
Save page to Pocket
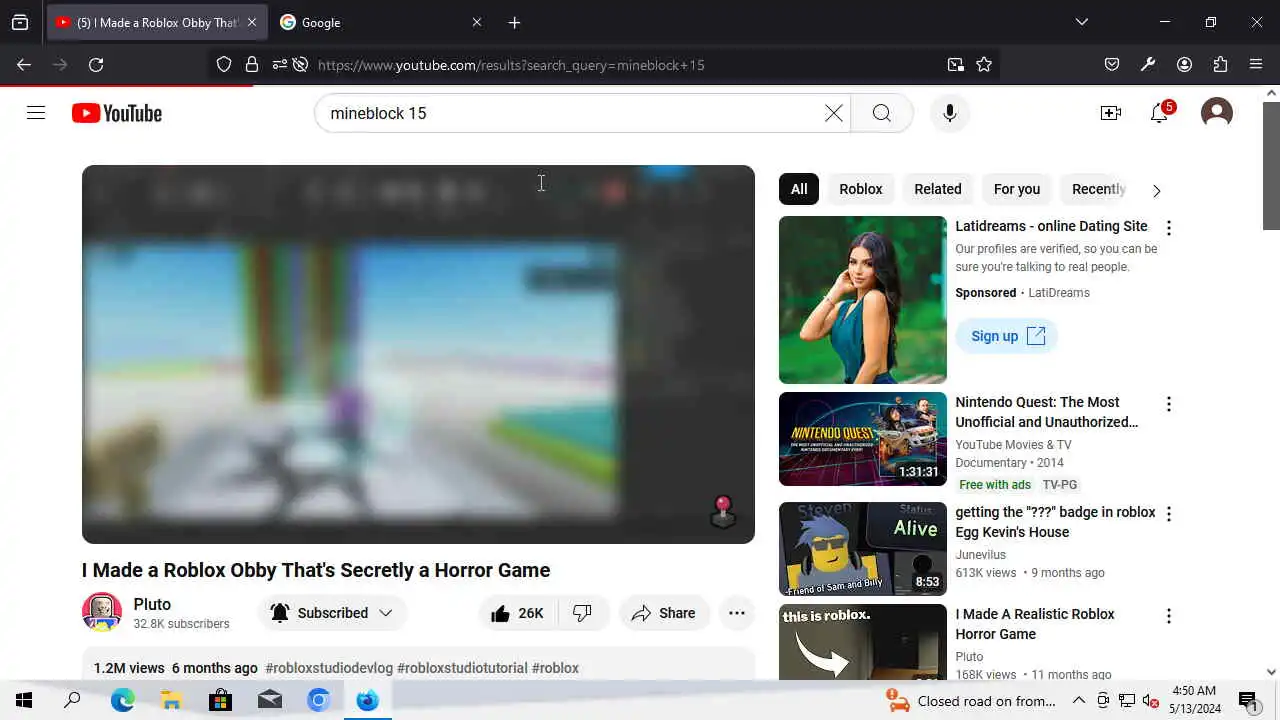pyautogui.click(x=1112, y=64)
